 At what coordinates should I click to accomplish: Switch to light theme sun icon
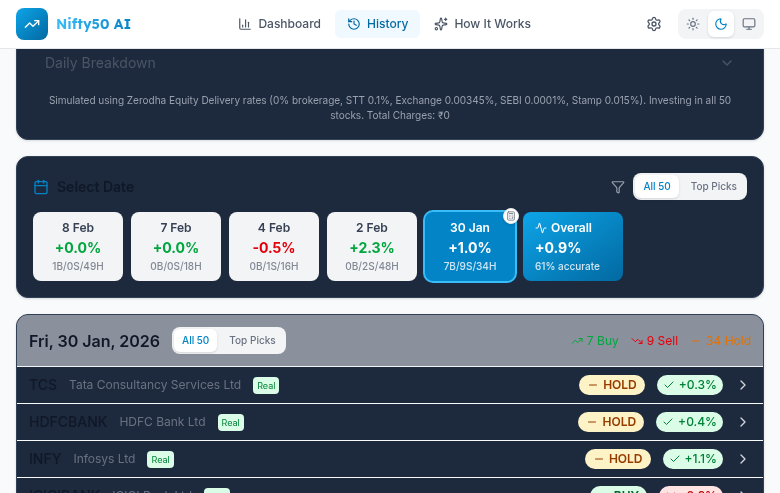(693, 24)
